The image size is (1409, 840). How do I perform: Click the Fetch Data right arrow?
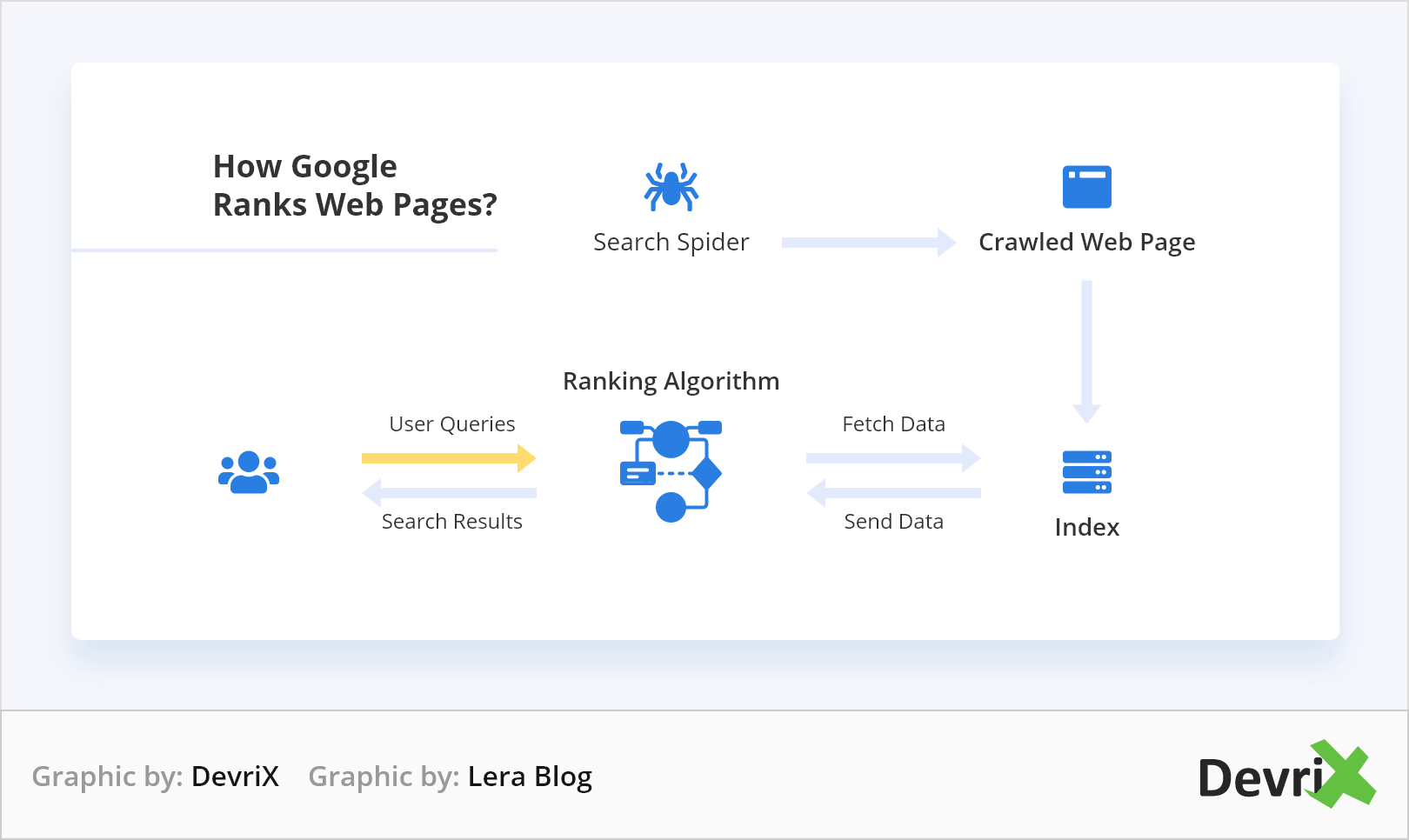893,458
